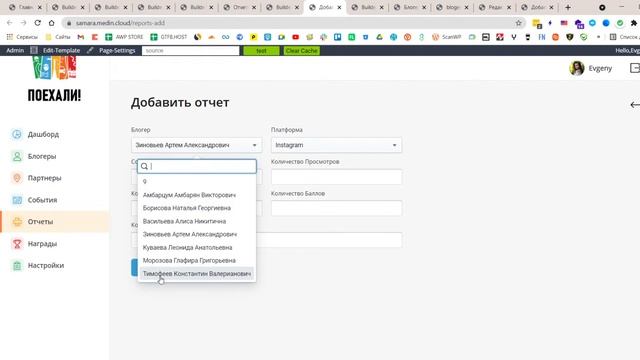
Task: Close the active Добавить tab
Action: click(339, 7)
